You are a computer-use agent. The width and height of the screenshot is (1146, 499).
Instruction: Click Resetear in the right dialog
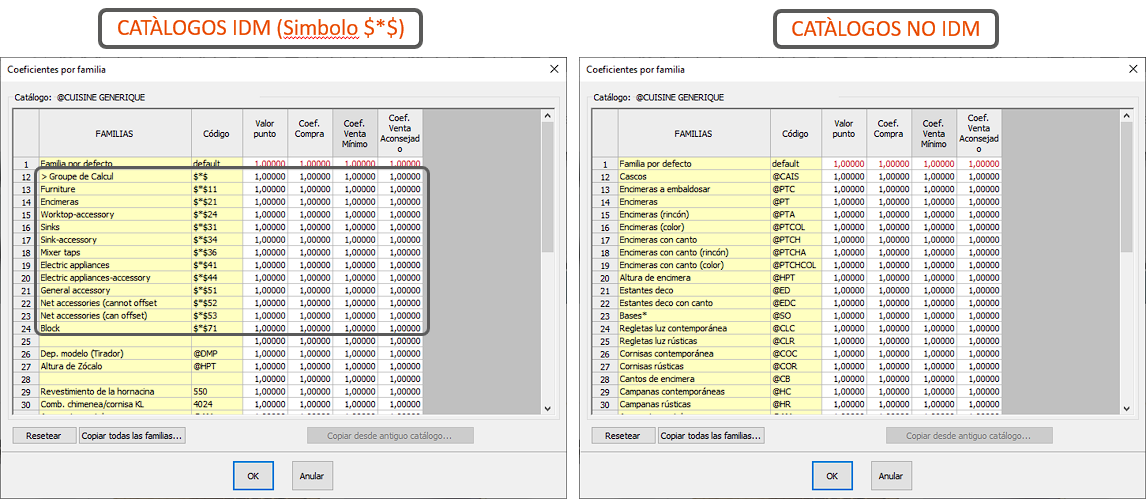tap(622, 436)
